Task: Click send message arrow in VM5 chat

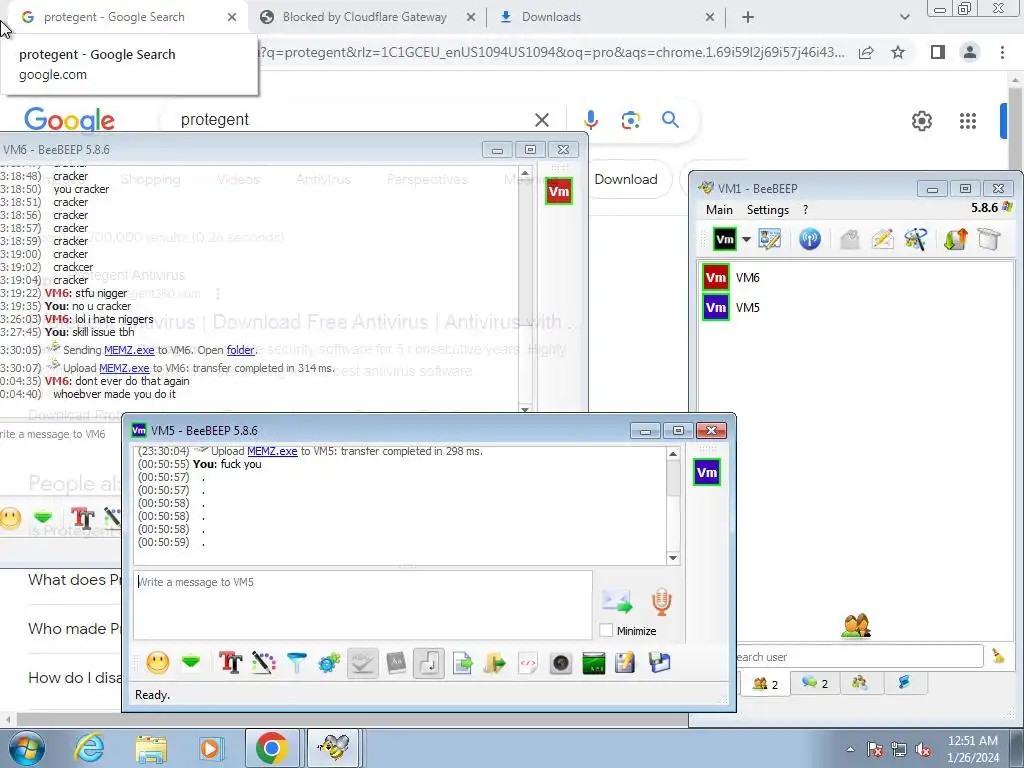Action: [617, 601]
